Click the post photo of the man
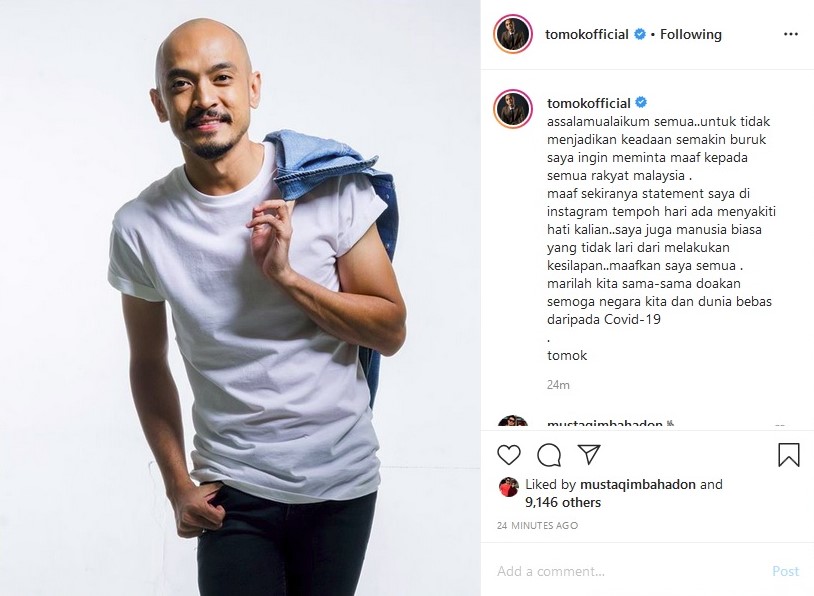Viewport: 814px width, 596px height. [240, 298]
